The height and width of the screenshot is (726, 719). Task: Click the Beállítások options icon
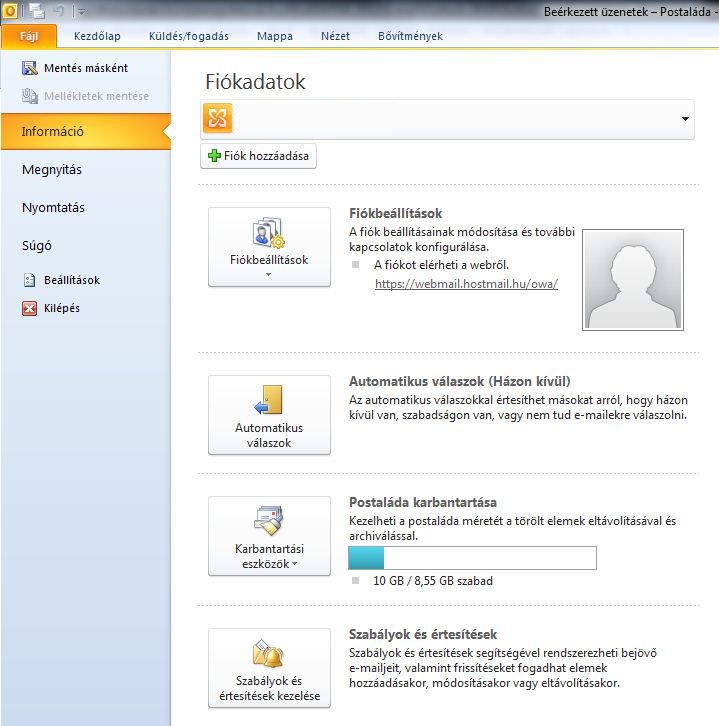[x=30, y=280]
